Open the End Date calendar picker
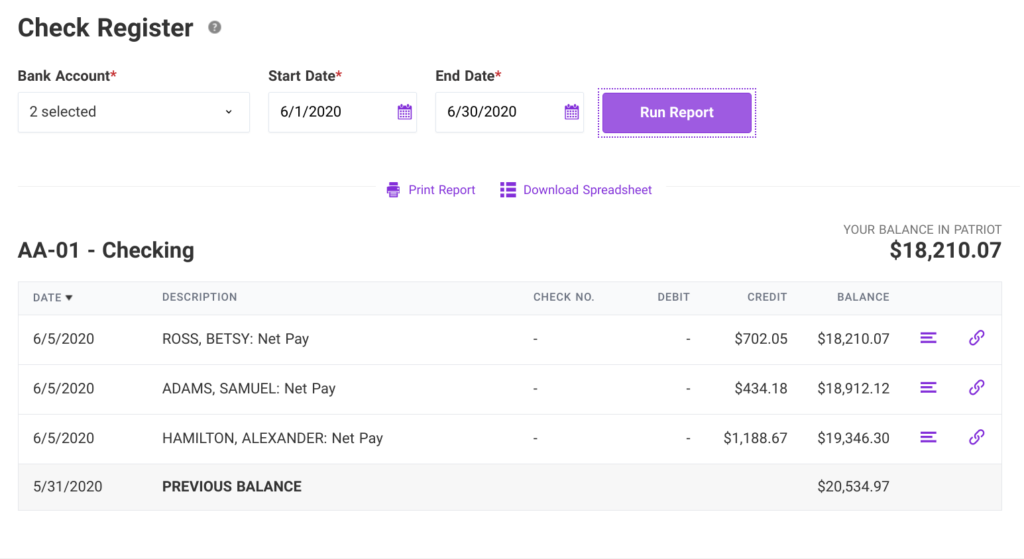The image size is (1024, 559). tap(571, 112)
